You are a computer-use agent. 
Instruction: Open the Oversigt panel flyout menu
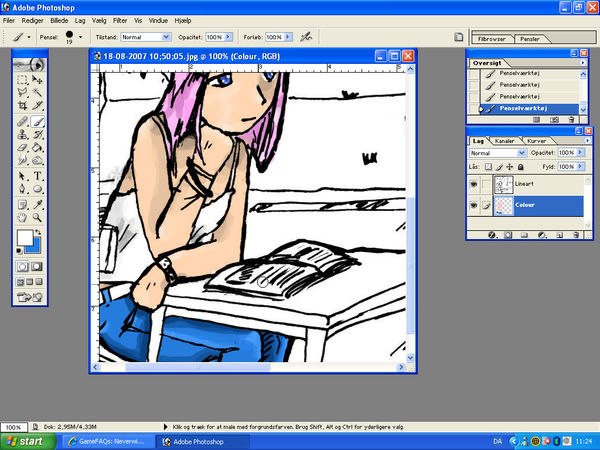coord(583,62)
